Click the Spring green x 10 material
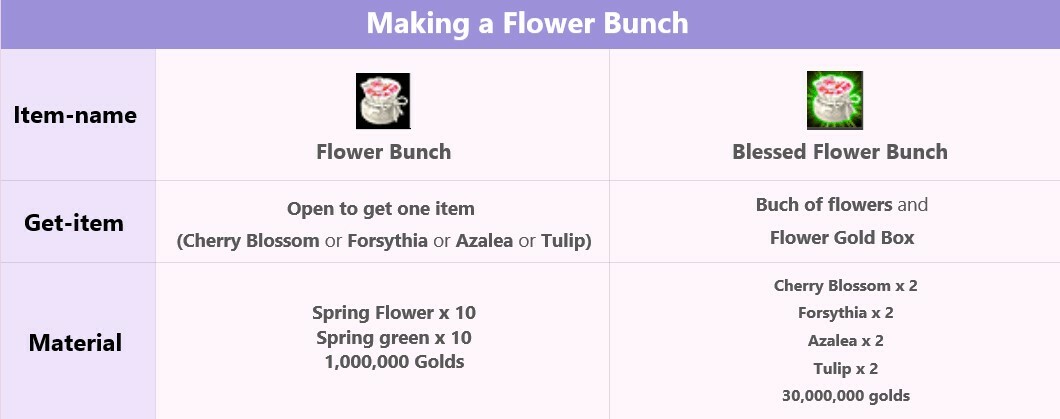The width and height of the screenshot is (1060, 419). coord(394,337)
